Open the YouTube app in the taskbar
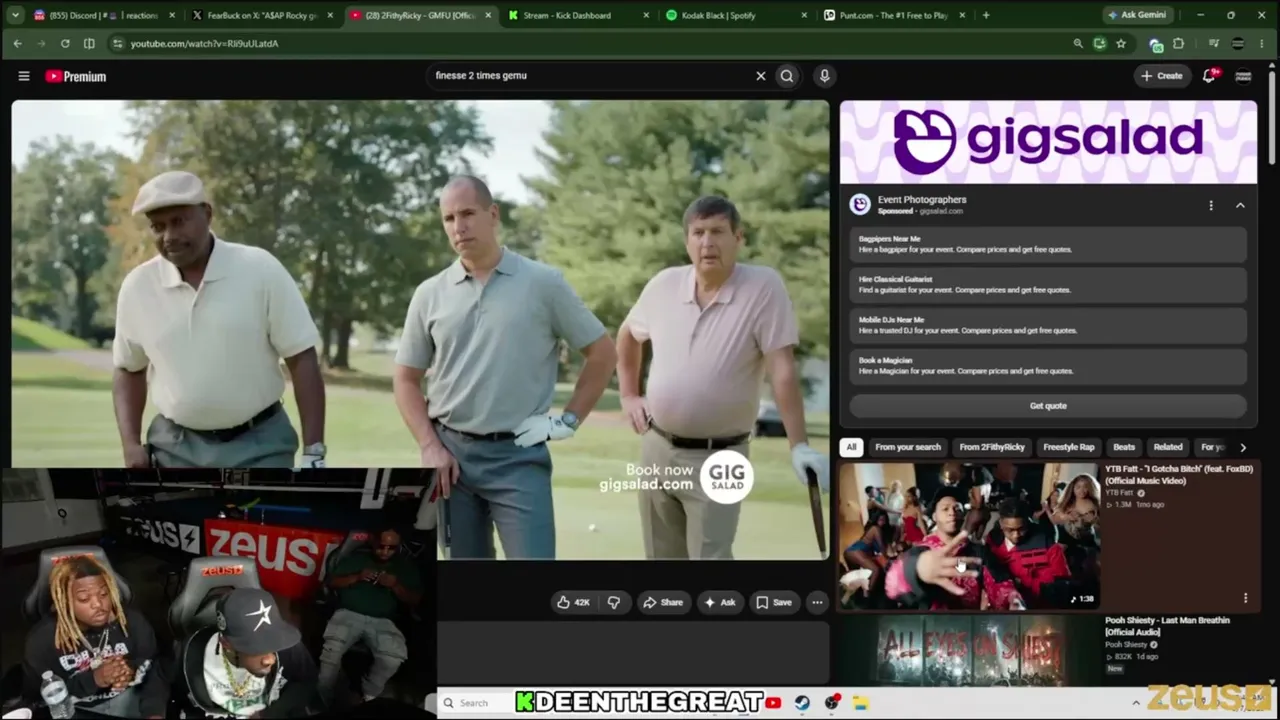The height and width of the screenshot is (720, 1280). click(x=774, y=703)
